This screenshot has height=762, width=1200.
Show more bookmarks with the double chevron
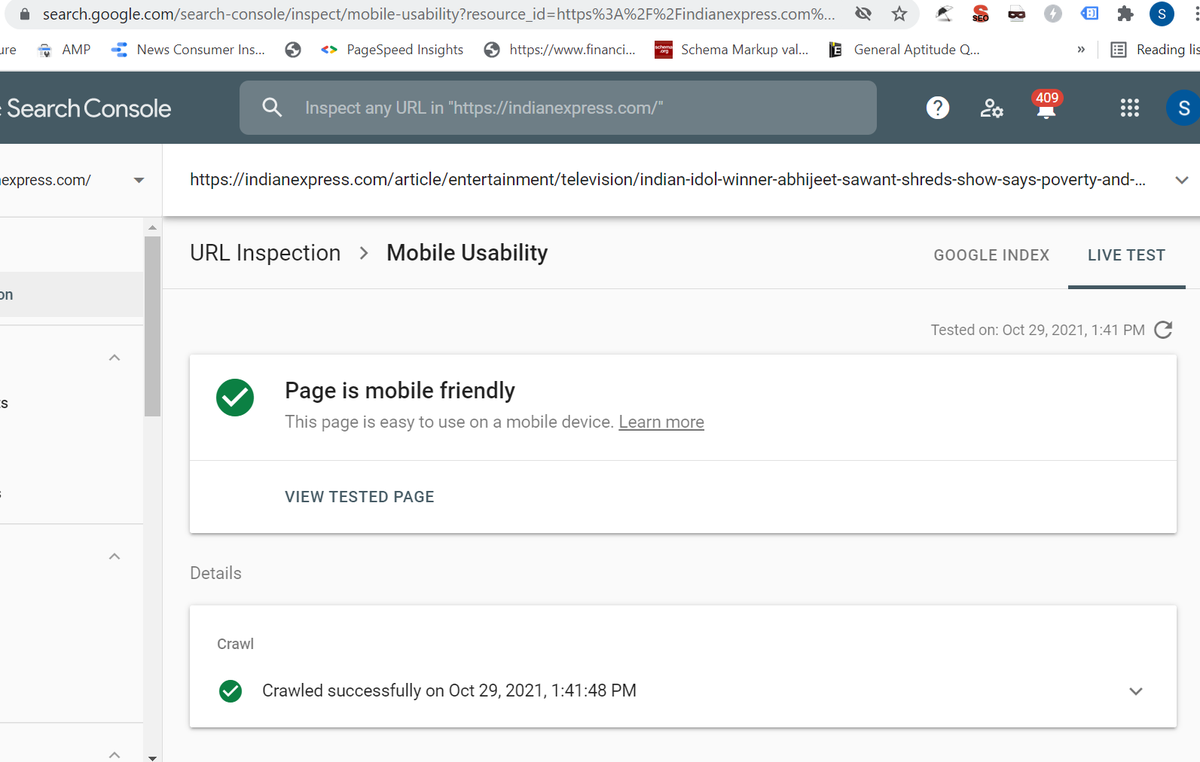click(x=1081, y=50)
